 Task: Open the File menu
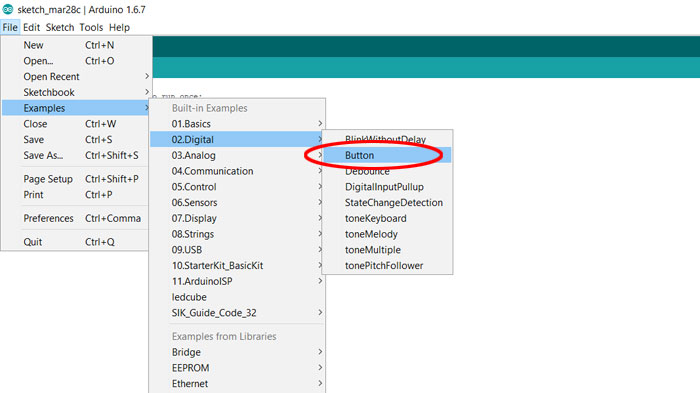[10, 27]
